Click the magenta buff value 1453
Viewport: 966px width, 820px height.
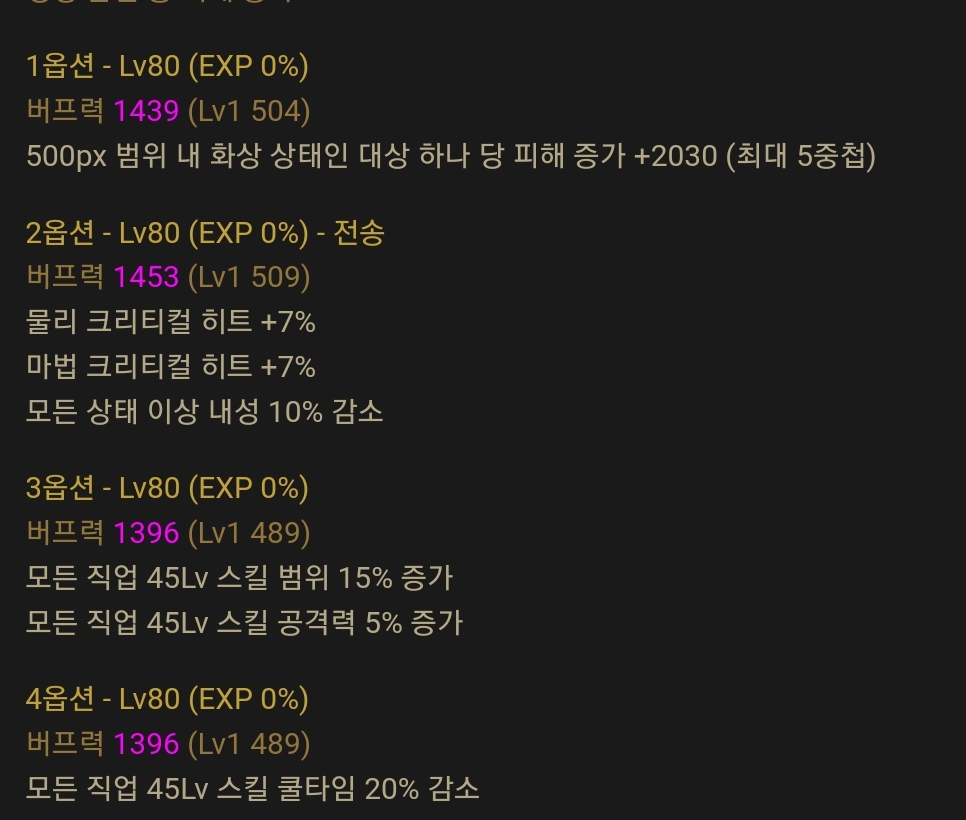click(147, 277)
